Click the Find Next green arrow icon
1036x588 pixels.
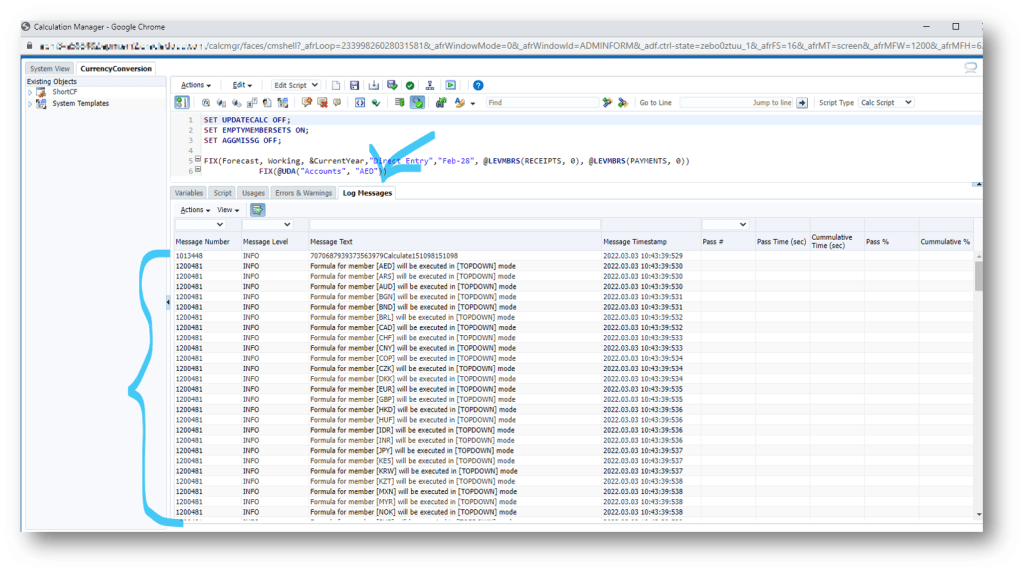click(x=607, y=102)
